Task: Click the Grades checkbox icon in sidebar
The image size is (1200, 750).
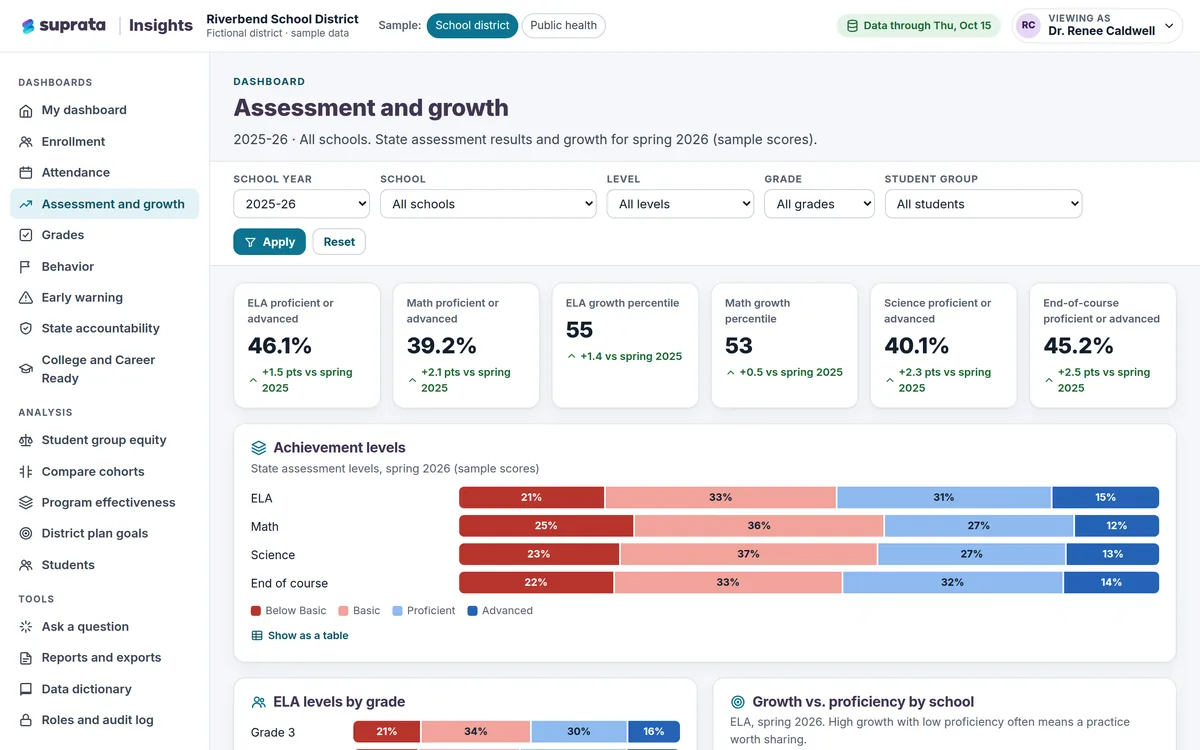Action: point(26,235)
